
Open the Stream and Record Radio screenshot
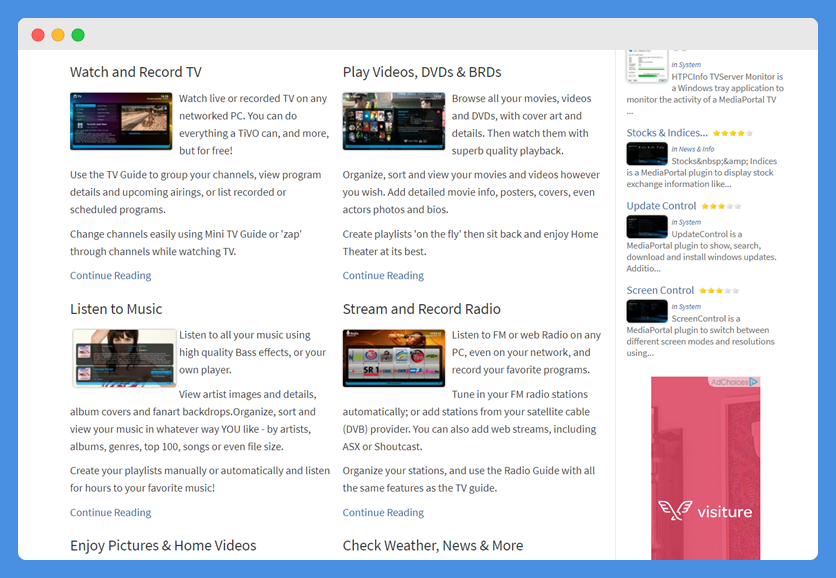(x=394, y=358)
